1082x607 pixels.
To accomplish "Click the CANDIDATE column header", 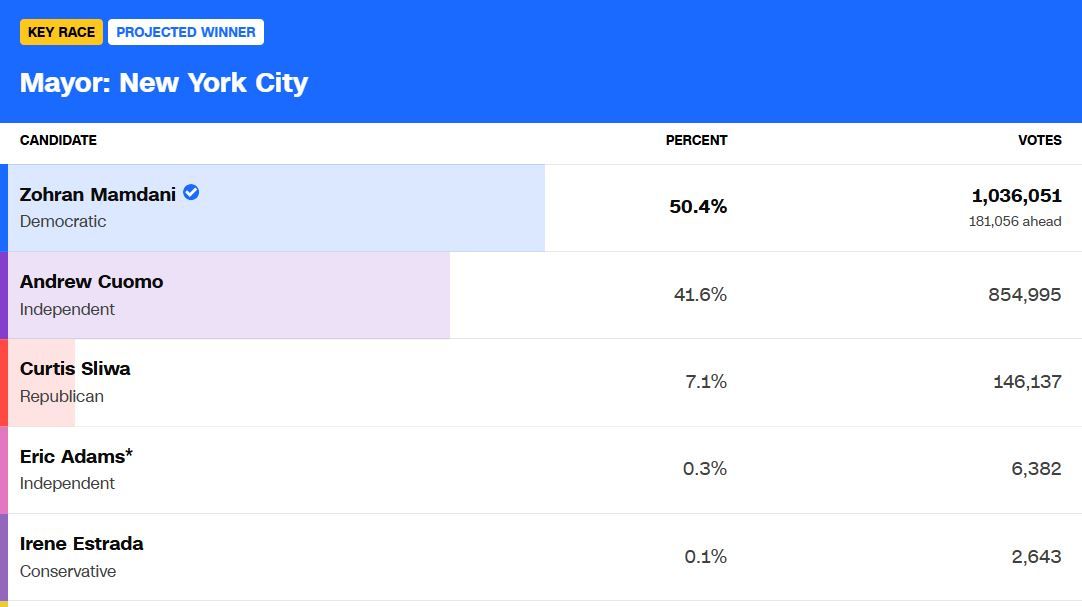I will 58,140.
